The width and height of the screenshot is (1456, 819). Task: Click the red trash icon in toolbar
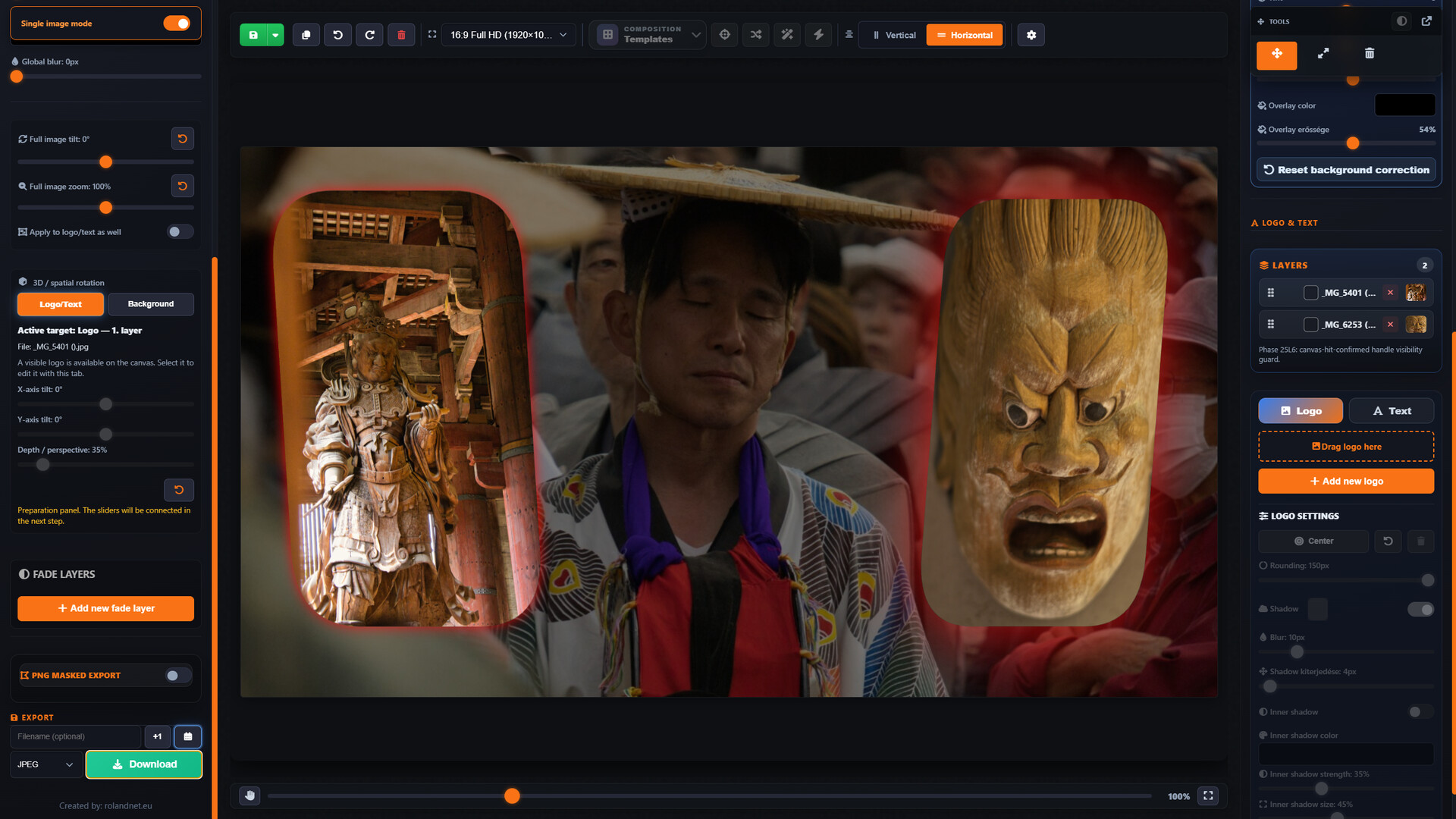[x=402, y=35]
